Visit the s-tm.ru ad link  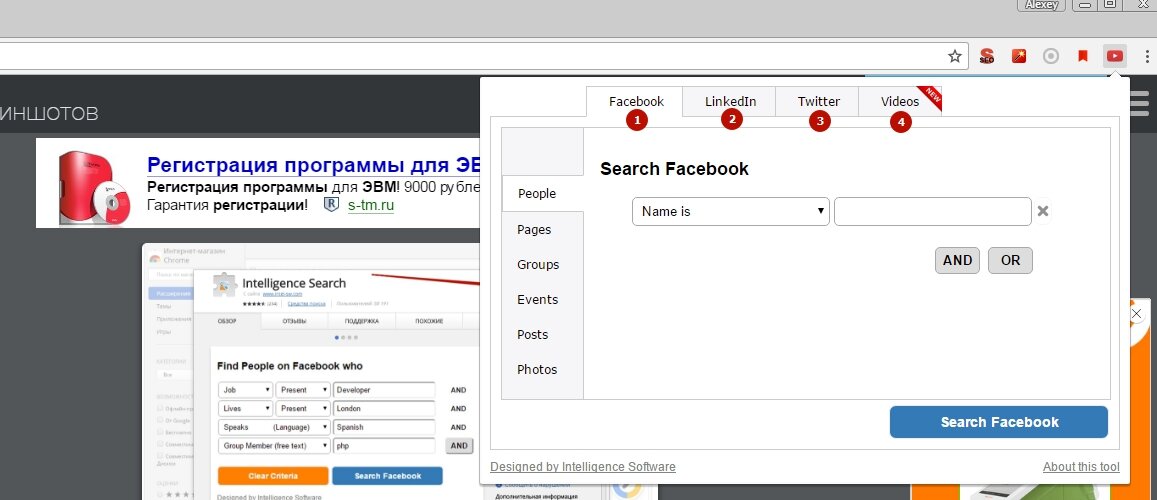click(370, 205)
